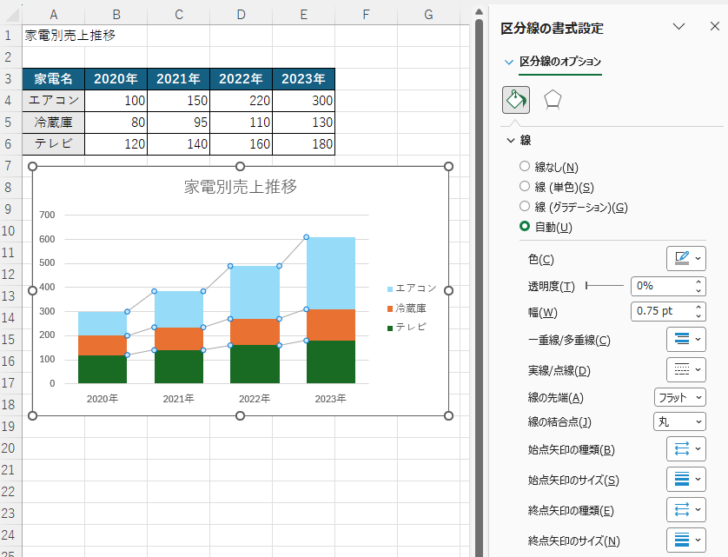Click the 2020年 green テレビ bar segment
The image size is (728, 557).
click(102, 369)
